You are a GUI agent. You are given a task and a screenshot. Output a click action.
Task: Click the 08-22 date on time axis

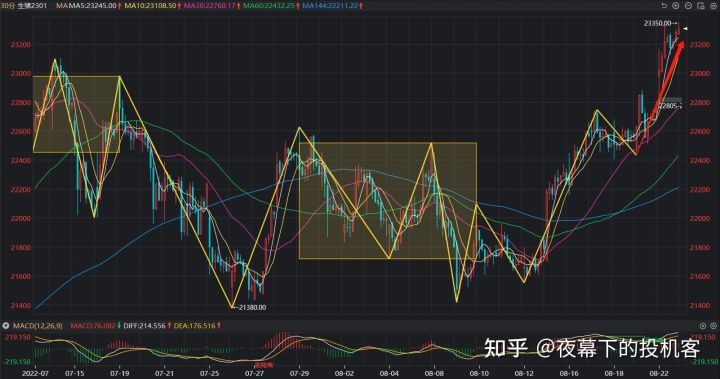click(659, 373)
